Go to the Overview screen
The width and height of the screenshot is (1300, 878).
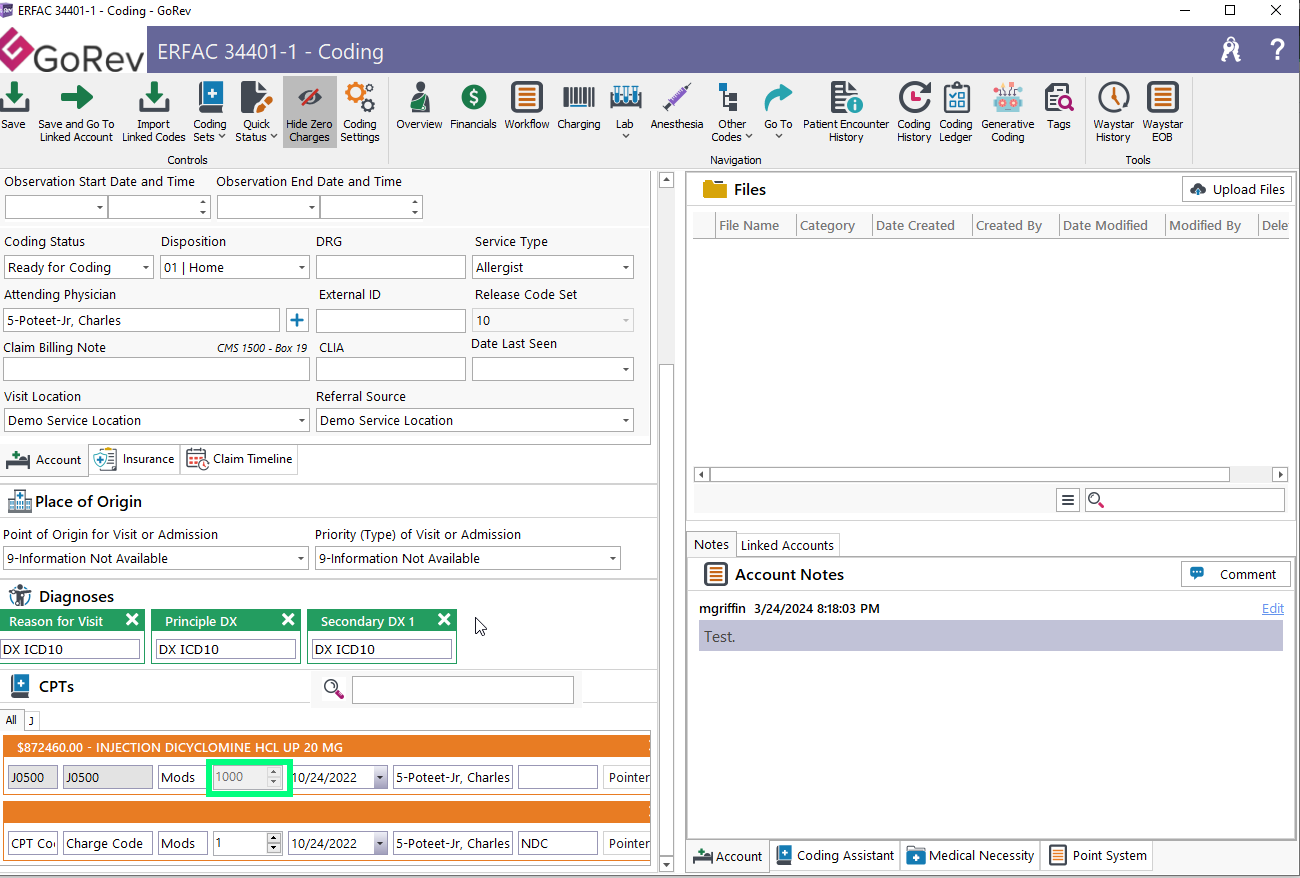419,106
